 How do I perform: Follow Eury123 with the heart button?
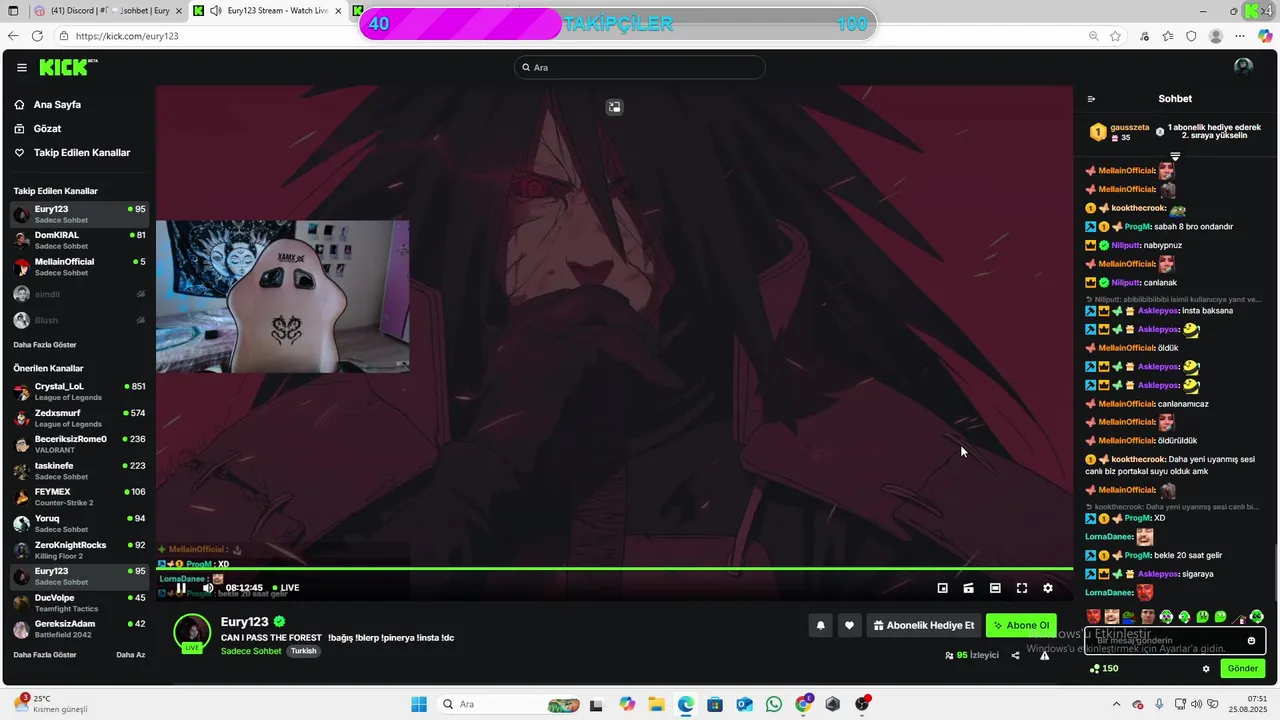point(849,625)
